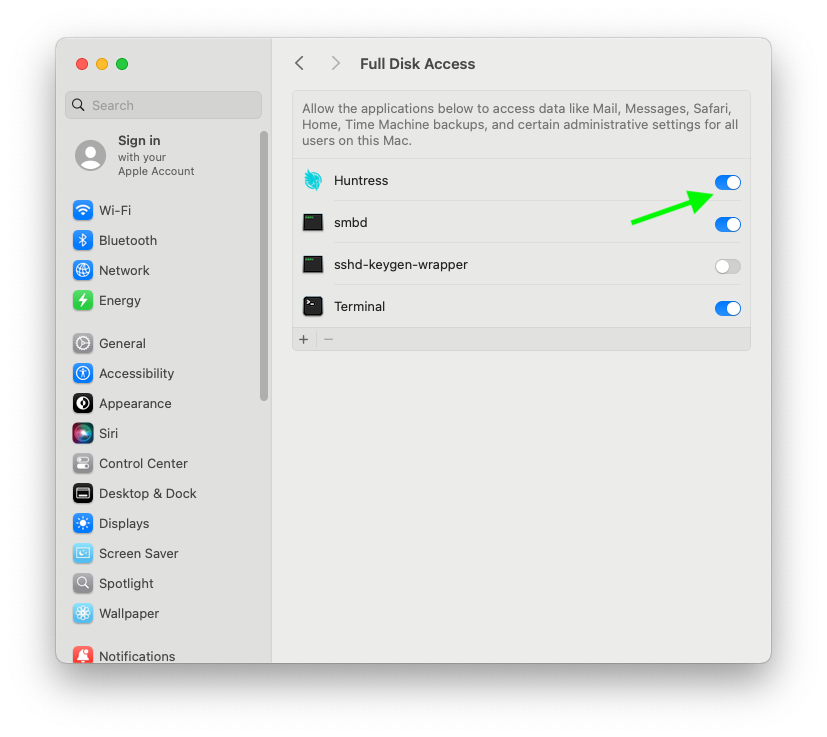Open the Appearance icon
Image resolution: width=827 pixels, height=737 pixels.
[83, 404]
